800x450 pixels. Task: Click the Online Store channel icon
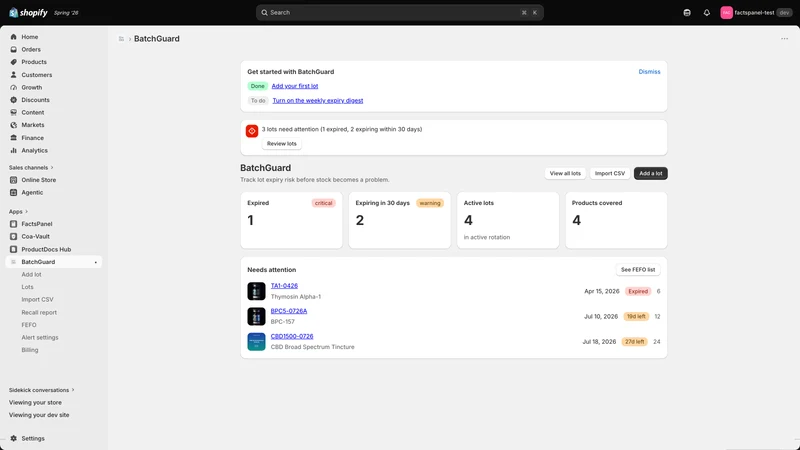(13, 180)
